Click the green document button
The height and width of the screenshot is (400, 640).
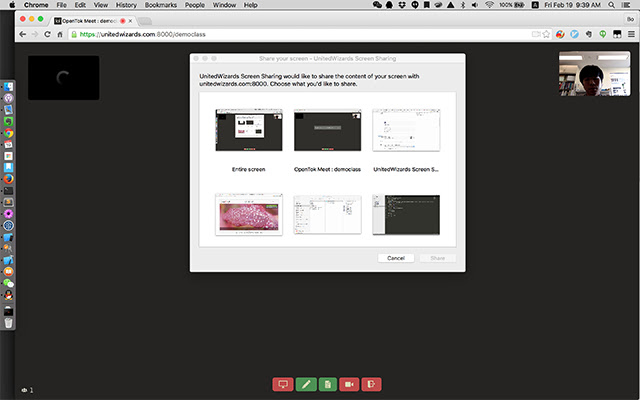coord(328,384)
